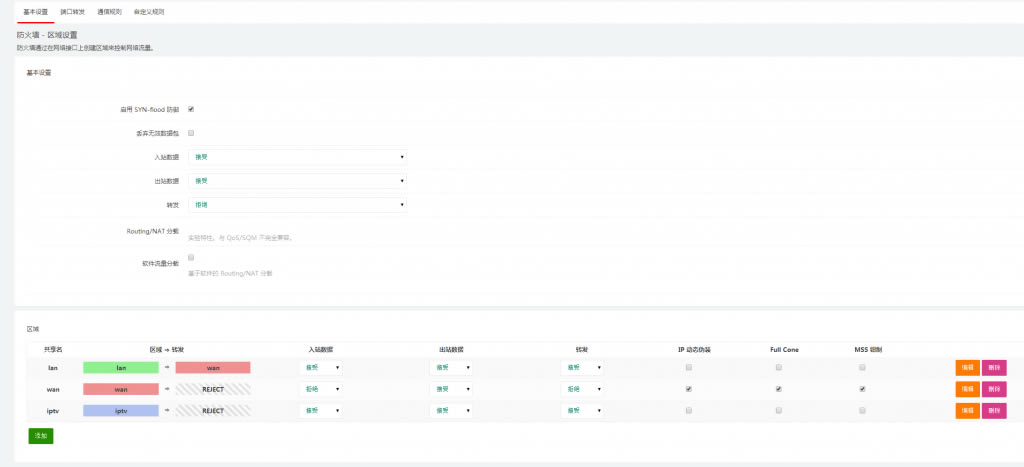Click the pink 删除 button for iptv zone

pos(994,410)
